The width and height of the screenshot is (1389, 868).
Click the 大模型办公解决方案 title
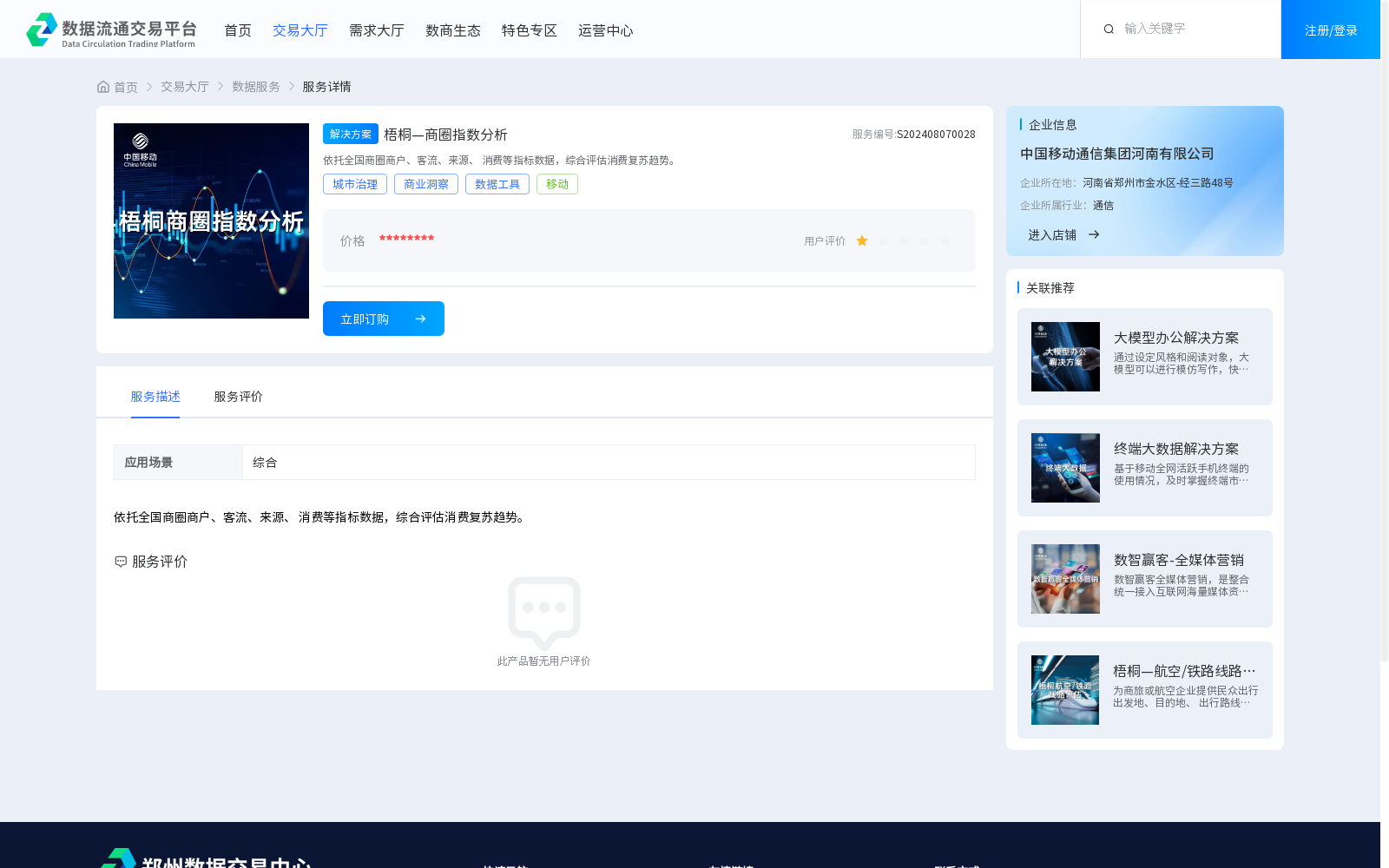click(x=1176, y=338)
